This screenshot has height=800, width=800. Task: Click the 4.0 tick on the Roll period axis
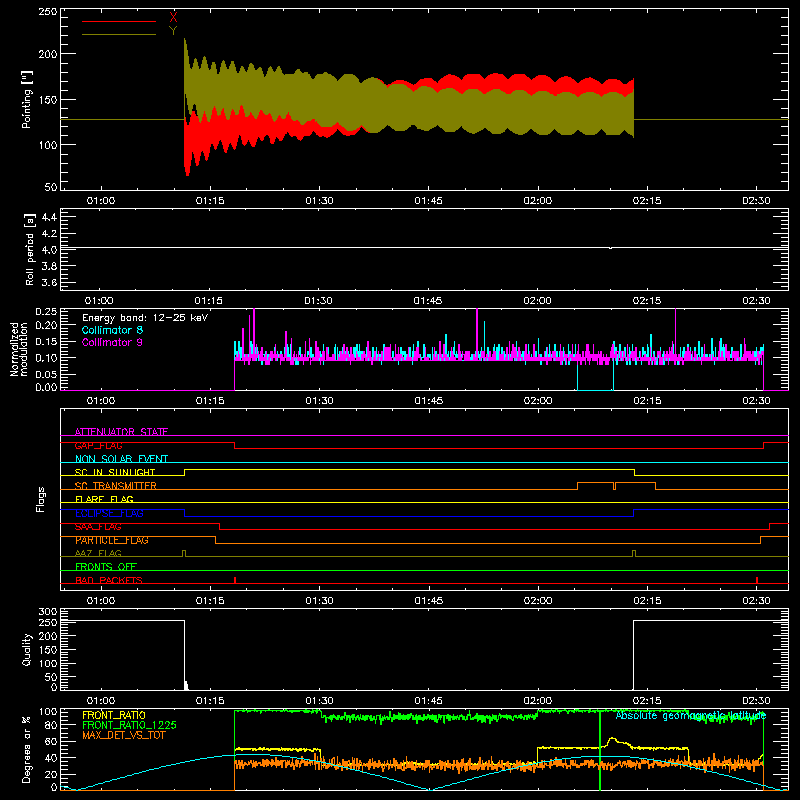click(49, 250)
